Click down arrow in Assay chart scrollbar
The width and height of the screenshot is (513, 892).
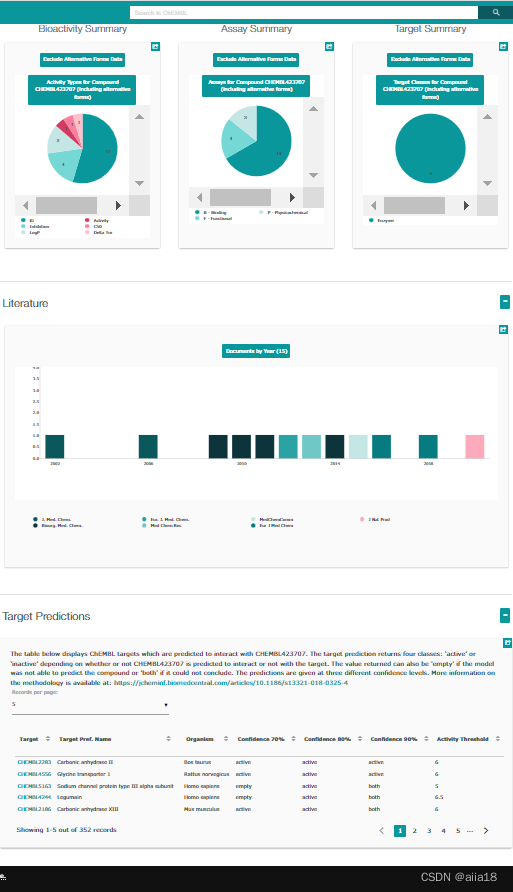tap(313, 175)
